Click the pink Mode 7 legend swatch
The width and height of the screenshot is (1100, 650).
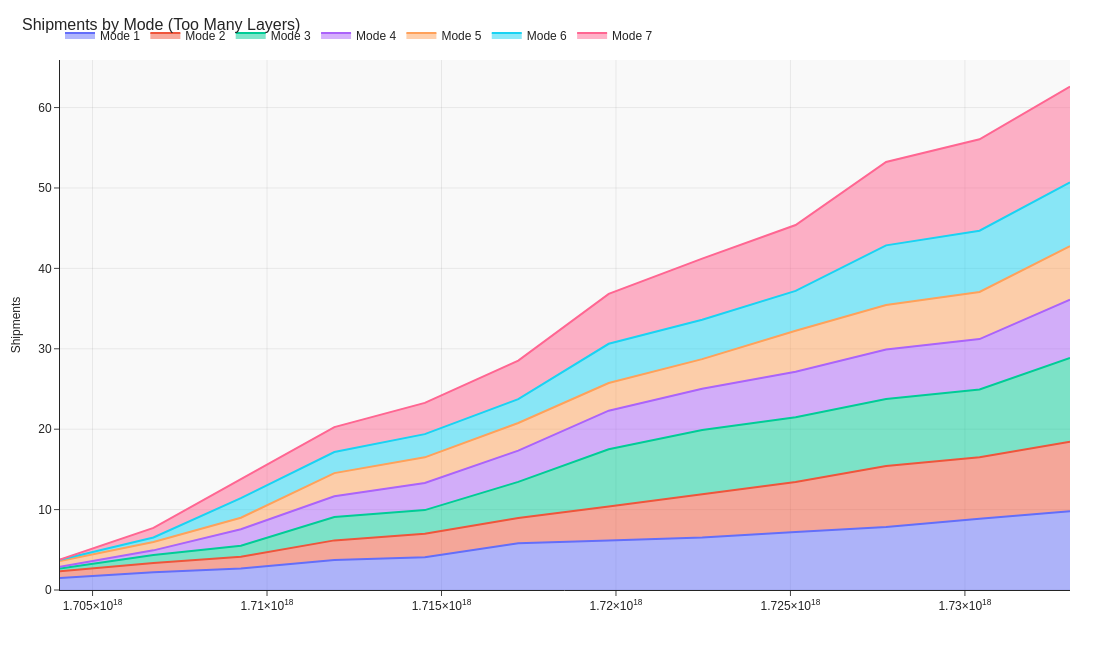(592, 36)
